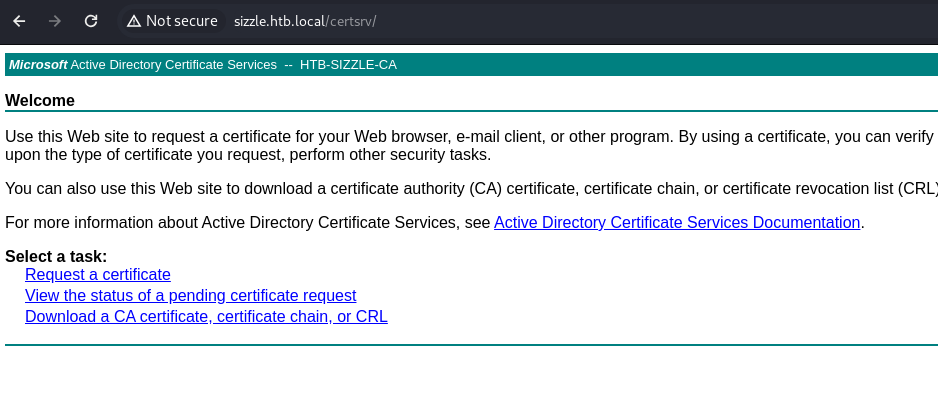Open Download a CA certificate, chain, or CRL

click(x=206, y=316)
